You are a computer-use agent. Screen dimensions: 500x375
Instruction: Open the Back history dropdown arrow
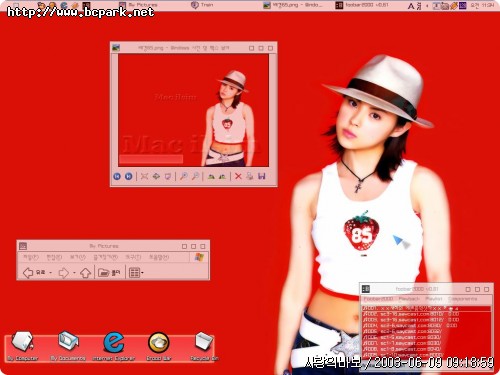pyautogui.click(x=51, y=273)
